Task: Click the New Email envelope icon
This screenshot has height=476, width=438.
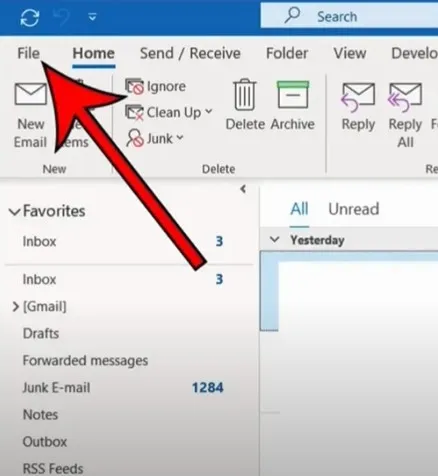Action: (x=31, y=94)
